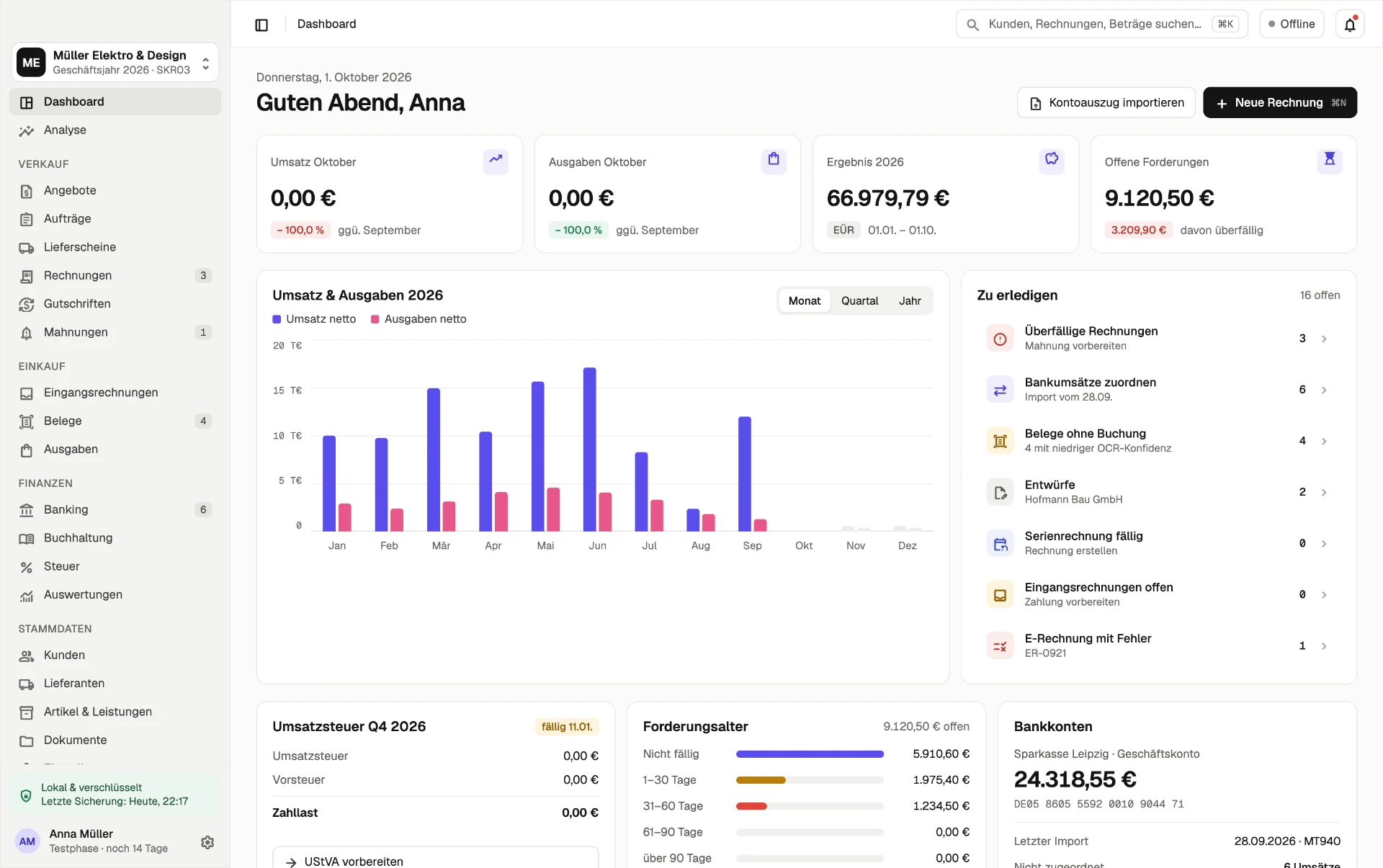This screenshot has width=1383, height=868.
Task: Click the Umsatz Oktober trend icon
Action: 496,160
